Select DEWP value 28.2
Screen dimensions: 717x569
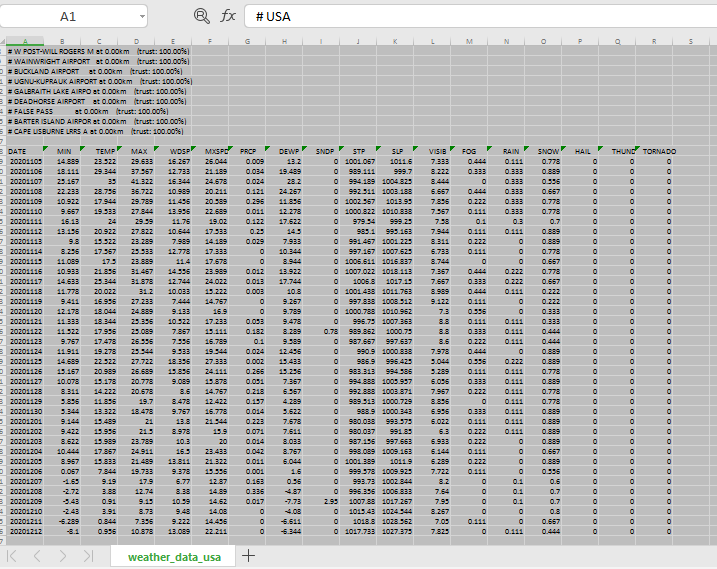(x=284, y=181)
